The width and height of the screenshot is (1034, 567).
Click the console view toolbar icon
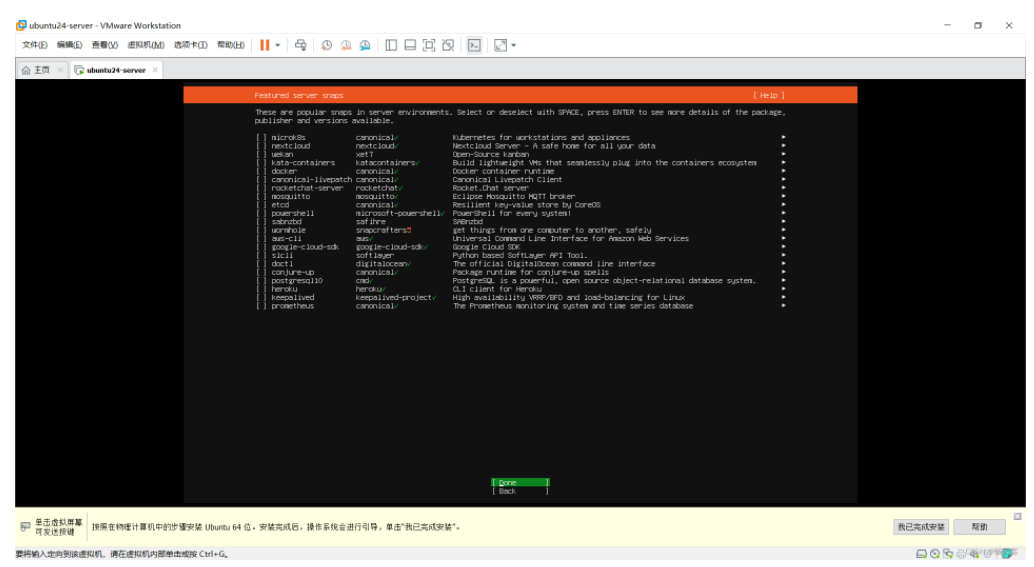tap(474, 45)
